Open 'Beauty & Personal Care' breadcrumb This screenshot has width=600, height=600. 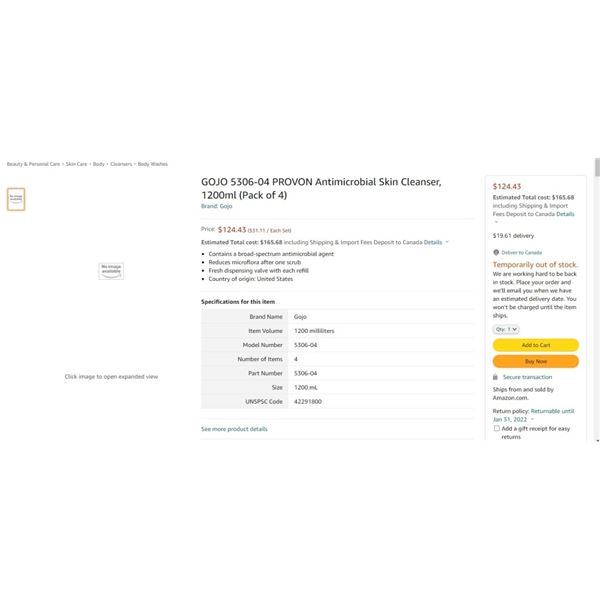point(34,163)
